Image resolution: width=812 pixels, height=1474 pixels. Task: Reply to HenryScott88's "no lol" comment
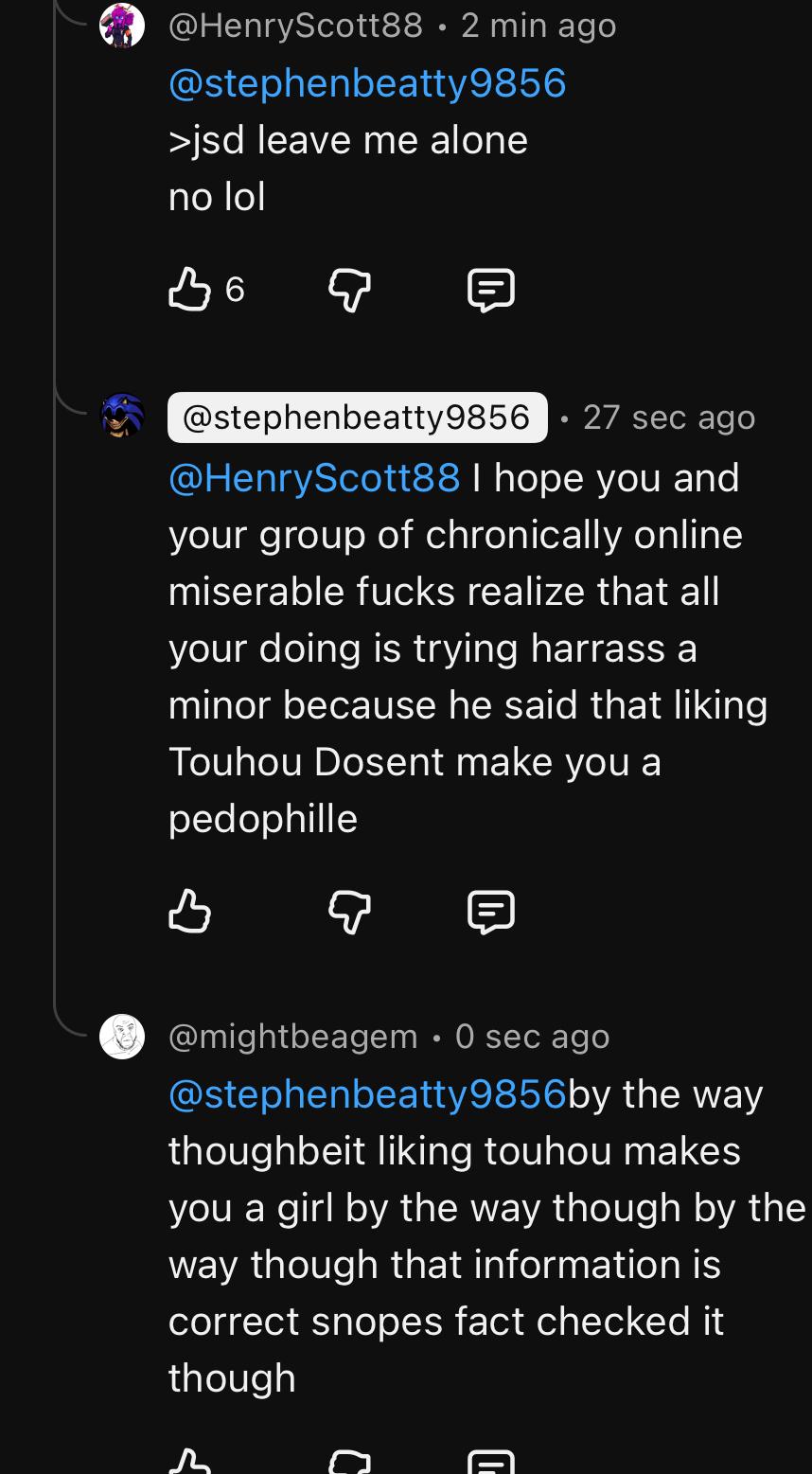pyautogui.click(x=491, y=291)
